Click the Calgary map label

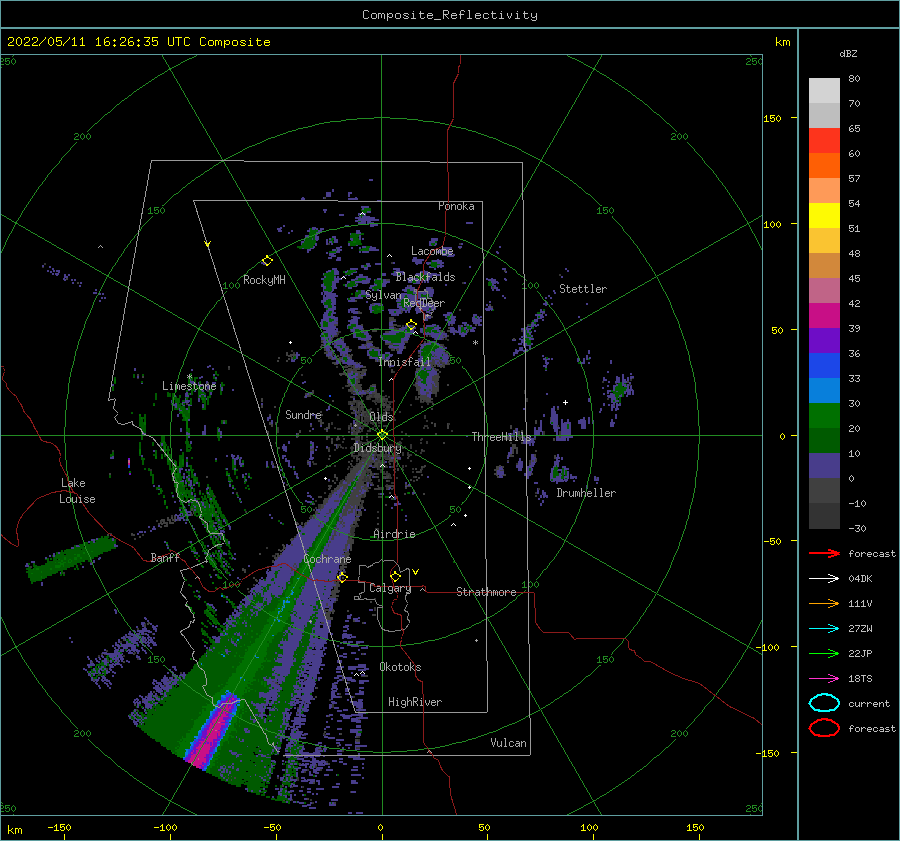[390, 588]
